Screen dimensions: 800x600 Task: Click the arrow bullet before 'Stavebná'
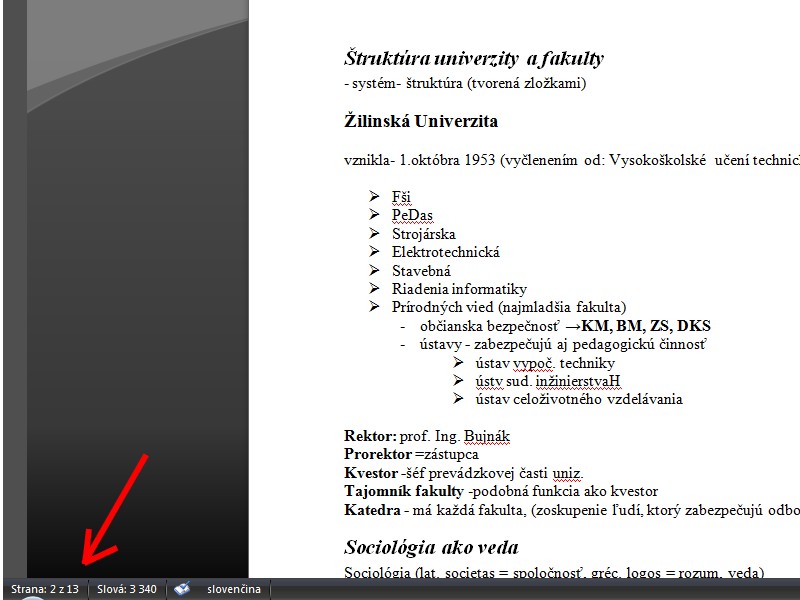[374, 271]
